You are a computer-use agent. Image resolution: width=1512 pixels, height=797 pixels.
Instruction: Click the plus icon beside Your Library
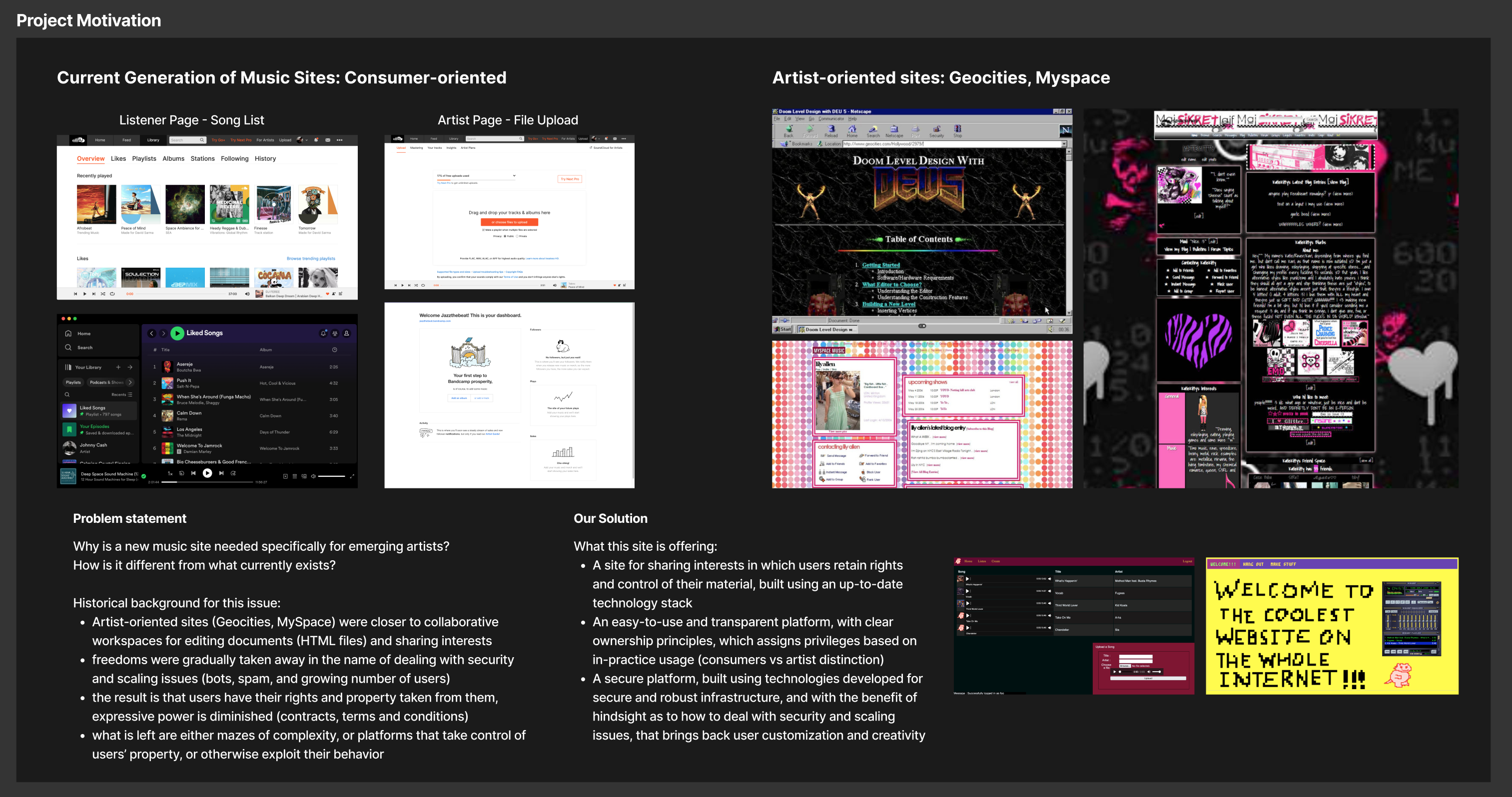(x=118, y=367)
